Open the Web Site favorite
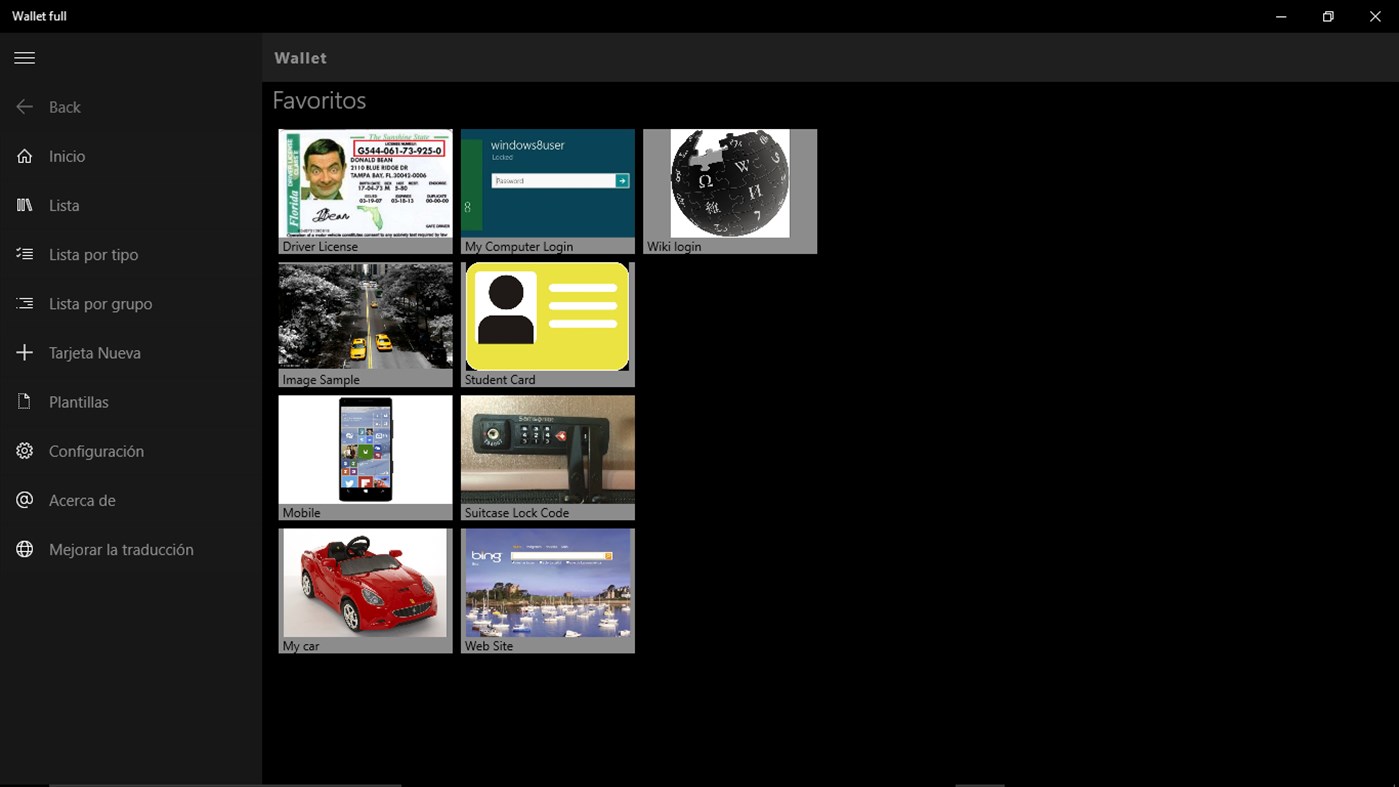The image size is (1399, 787). [547, 589]
